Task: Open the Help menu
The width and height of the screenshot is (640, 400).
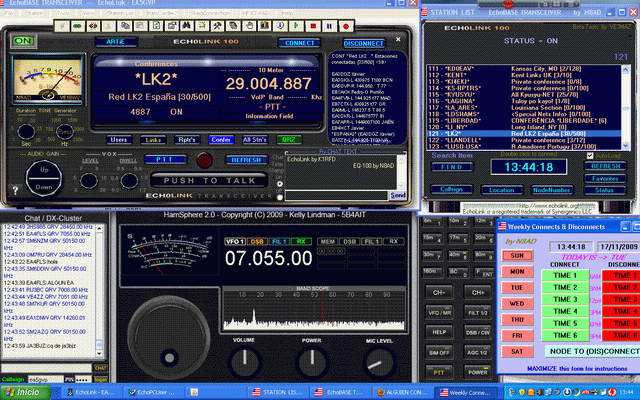Action: (287, 13)
